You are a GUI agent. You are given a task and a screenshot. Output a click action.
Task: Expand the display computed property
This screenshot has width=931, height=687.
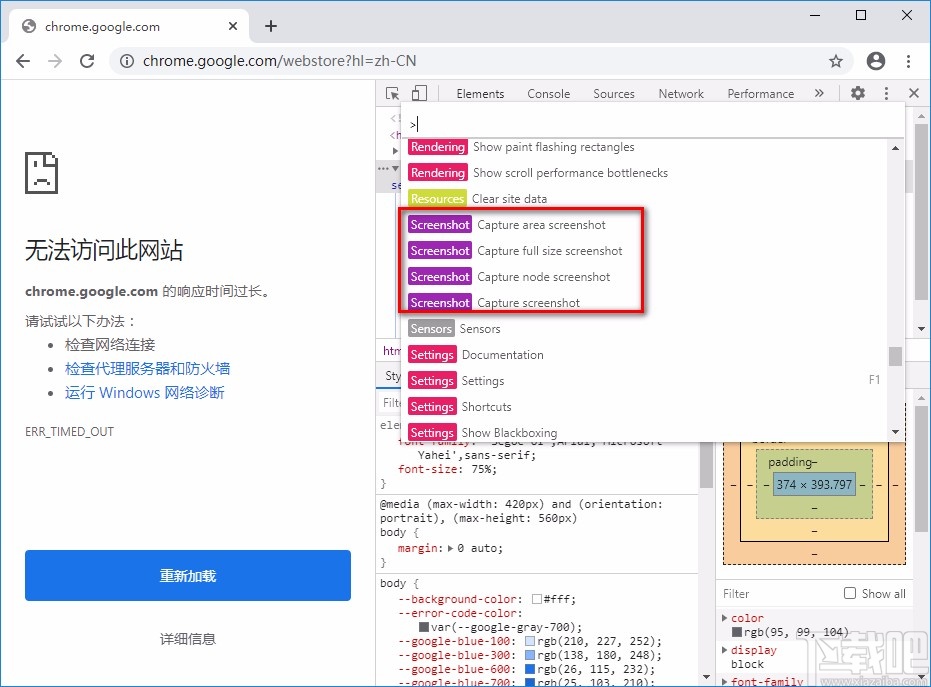pyautogui.click(x=724, y=650)
